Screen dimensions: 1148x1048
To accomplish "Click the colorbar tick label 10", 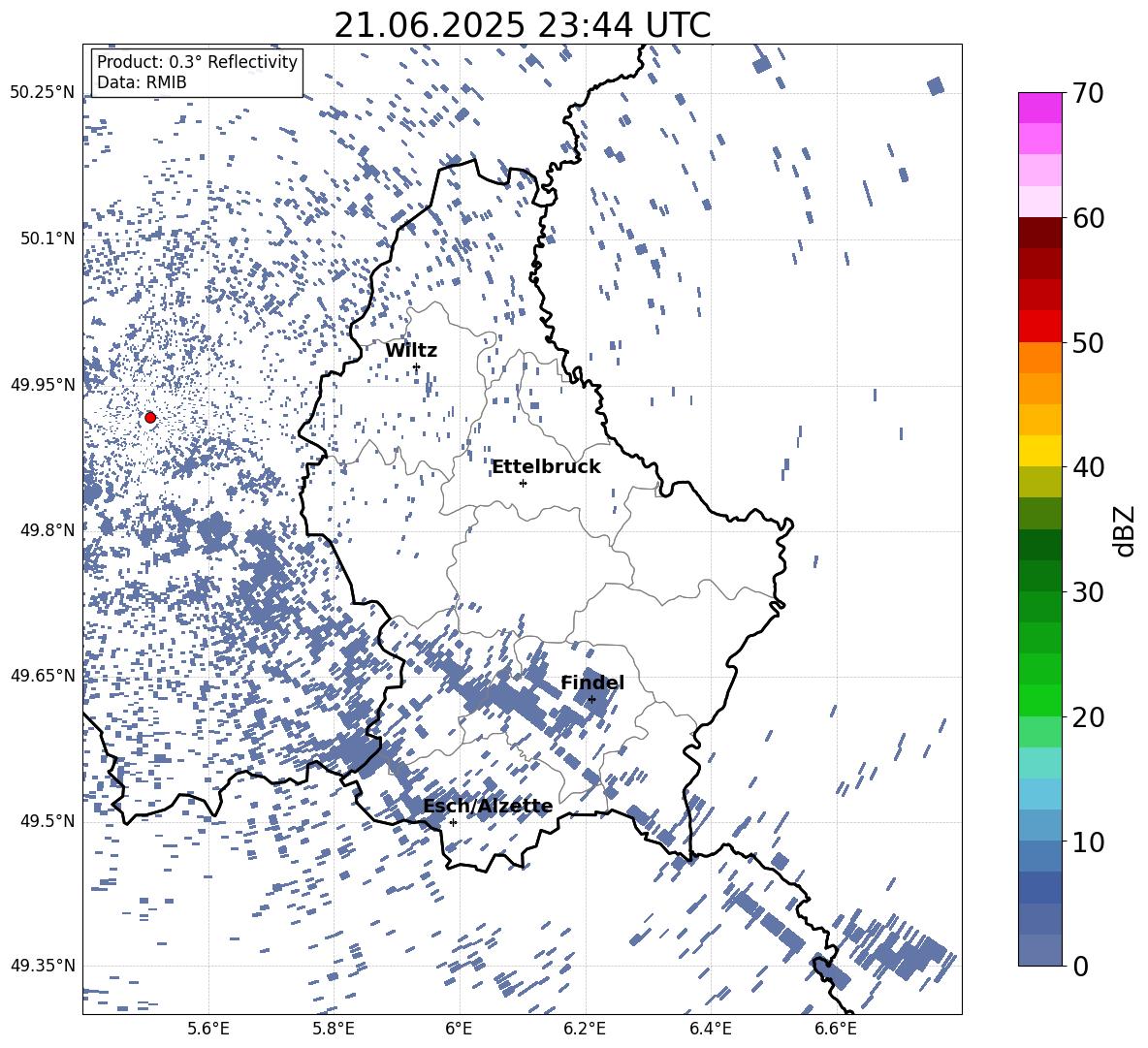I will tap(1088, 842).
